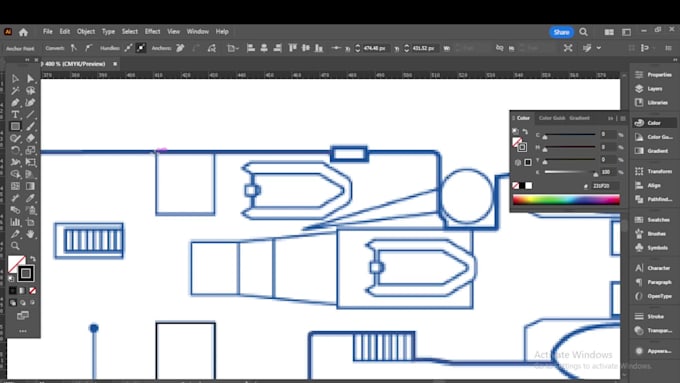Open the align-to options dropdown
Image resolution: width=680 pixels, height=383 pixels.
[232, 48]
